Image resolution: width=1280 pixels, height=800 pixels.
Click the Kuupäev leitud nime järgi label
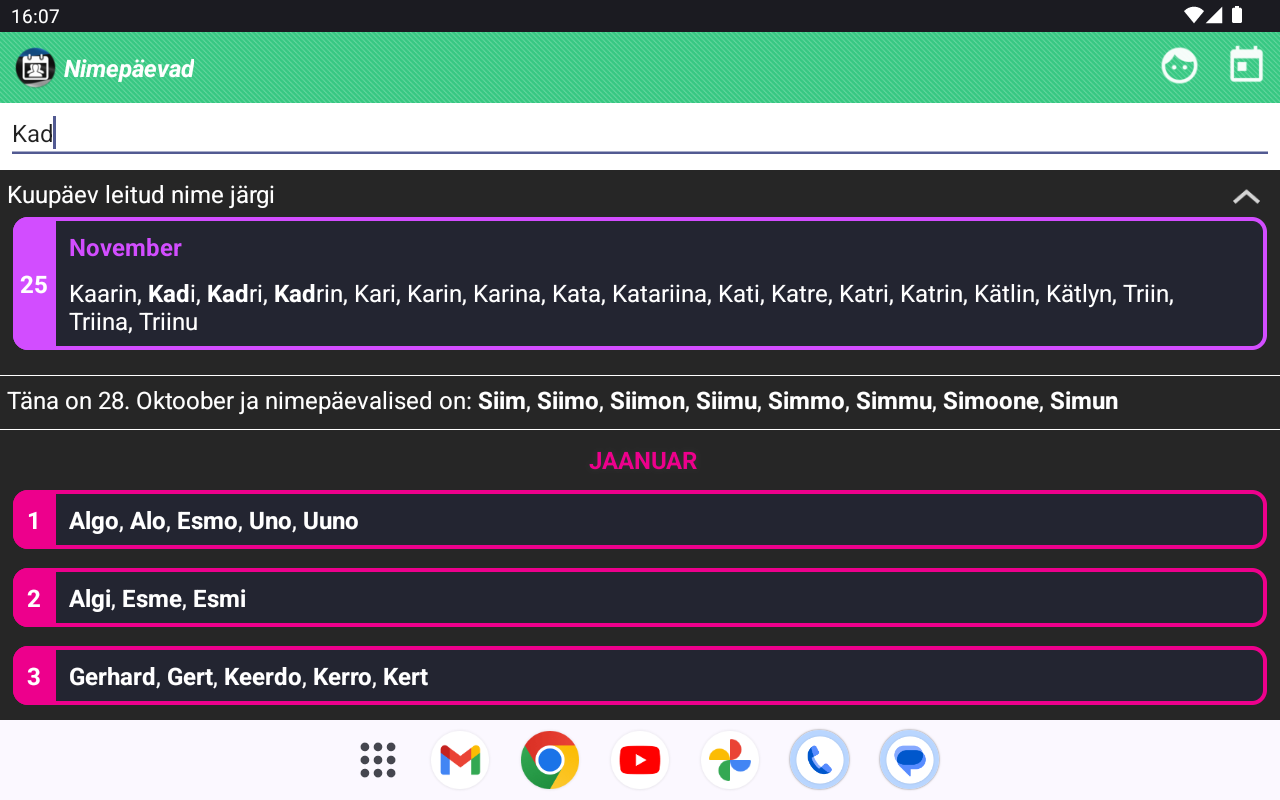coord(141,195)
